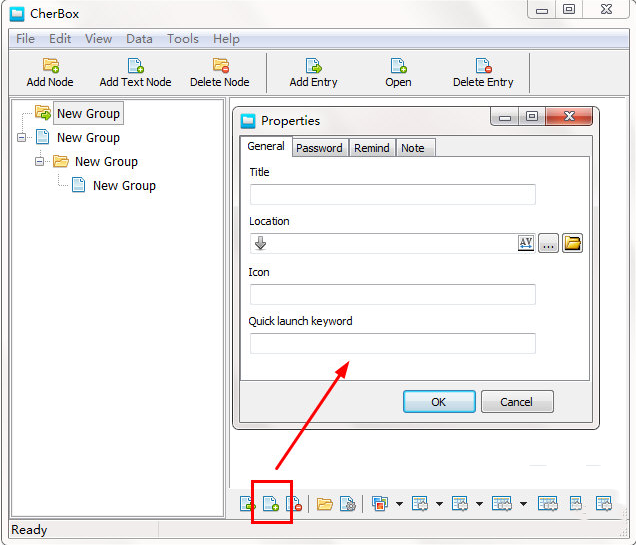Collapse the document-icon New Group root node
The image size is (636, 545).
(x=21, y=138)
